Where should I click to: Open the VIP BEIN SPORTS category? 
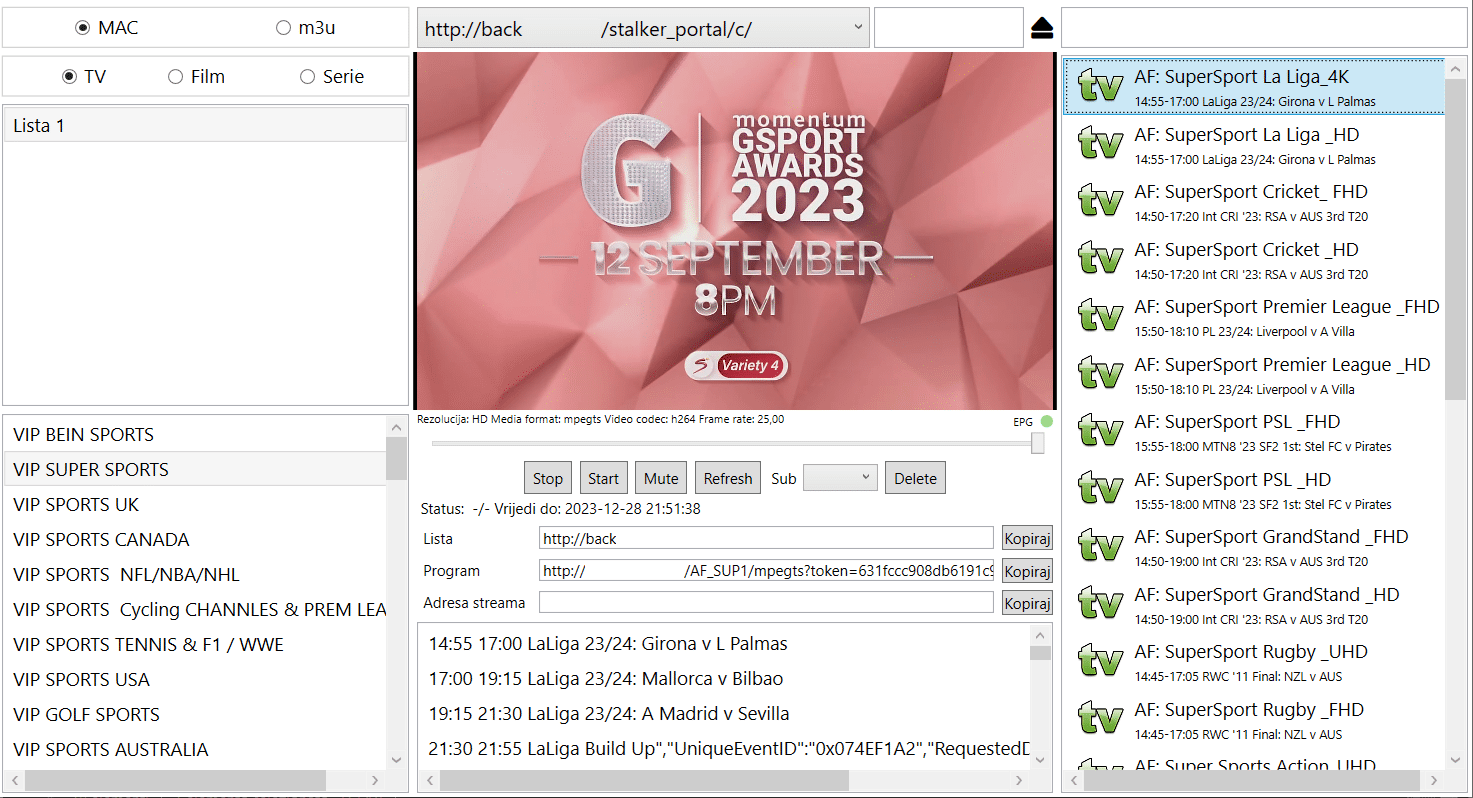point(195,435)
